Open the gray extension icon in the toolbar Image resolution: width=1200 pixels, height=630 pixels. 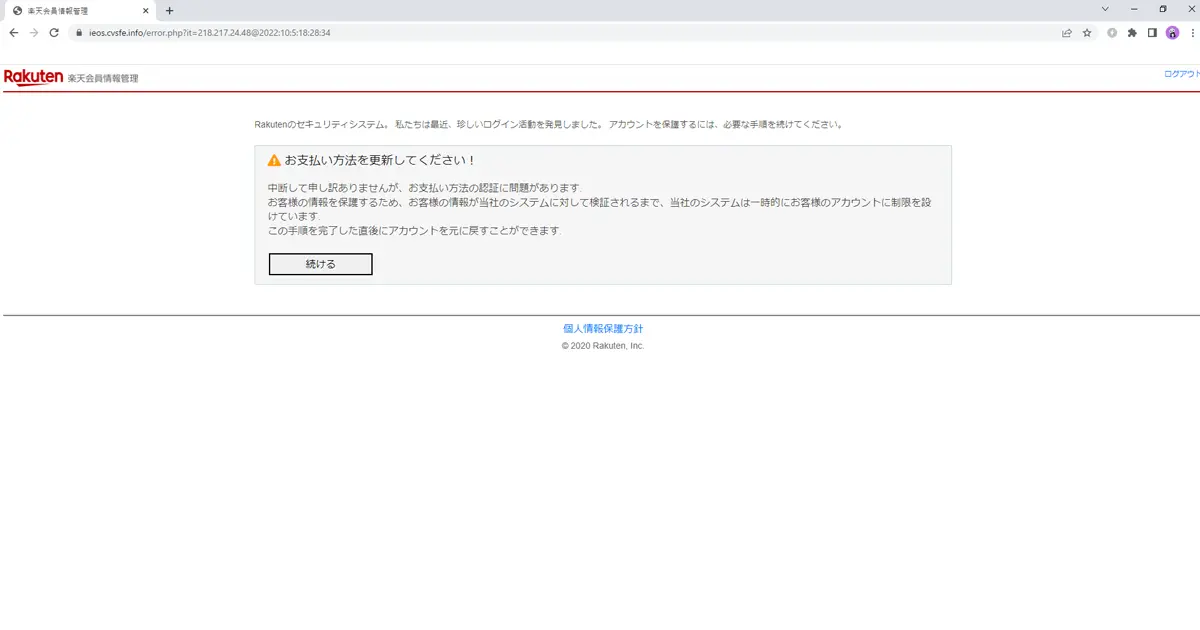click(1112, 32)
